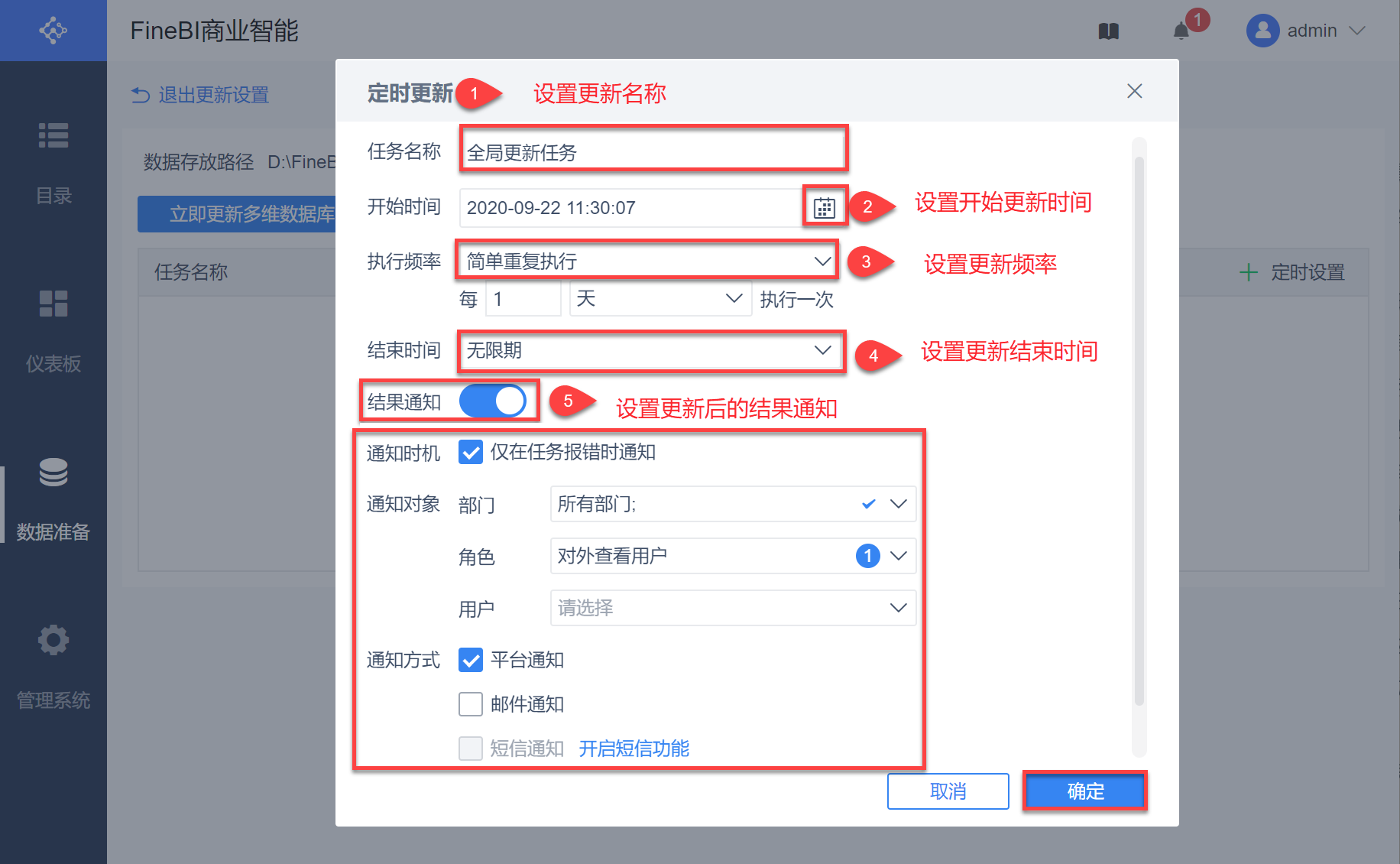This screenshot has width=1400, height=864.
Task: Open the documentation book icon
Action: point(1109,31)
